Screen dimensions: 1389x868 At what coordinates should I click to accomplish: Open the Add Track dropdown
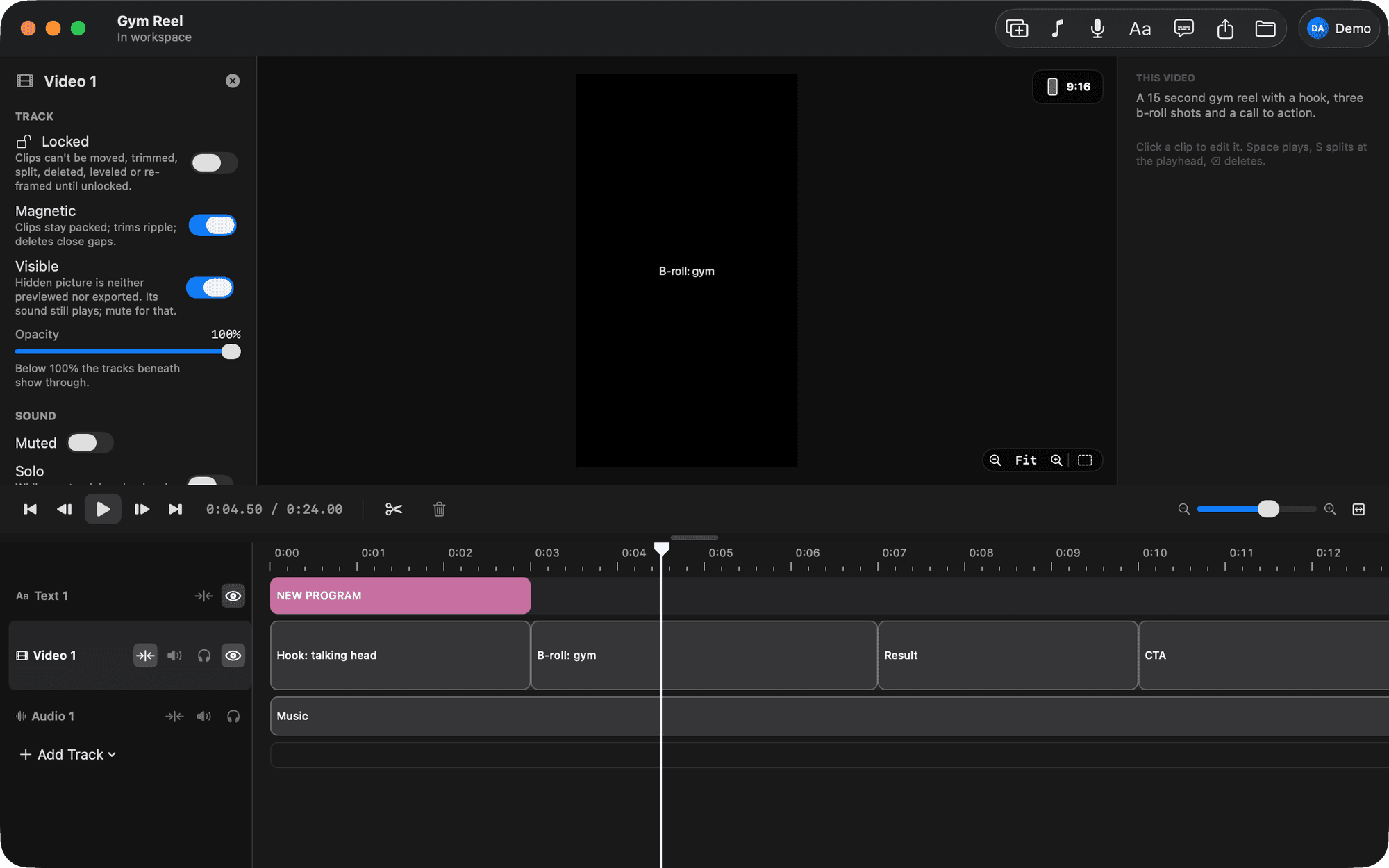click(68, 754)
